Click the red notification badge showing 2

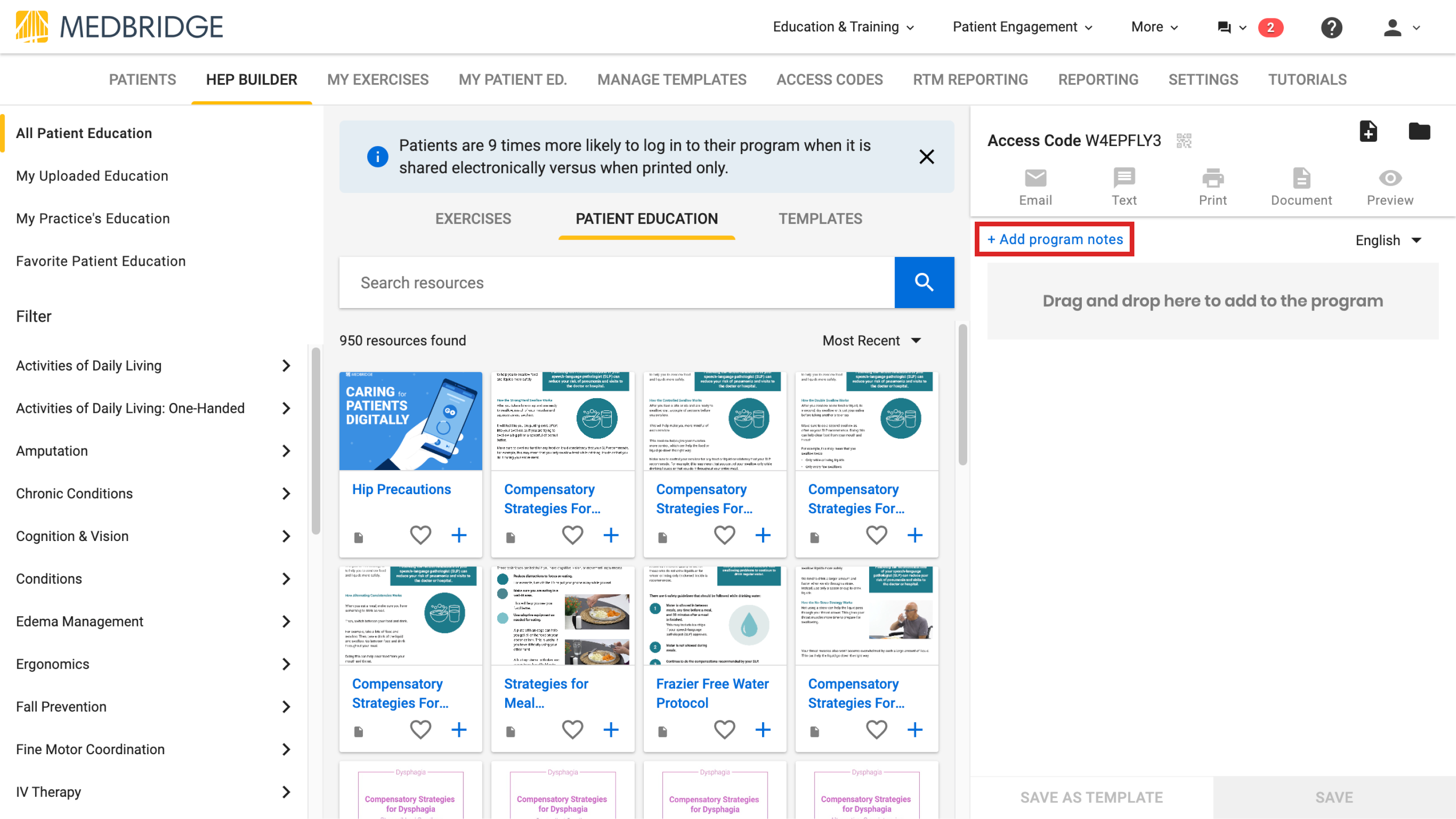1270,27
